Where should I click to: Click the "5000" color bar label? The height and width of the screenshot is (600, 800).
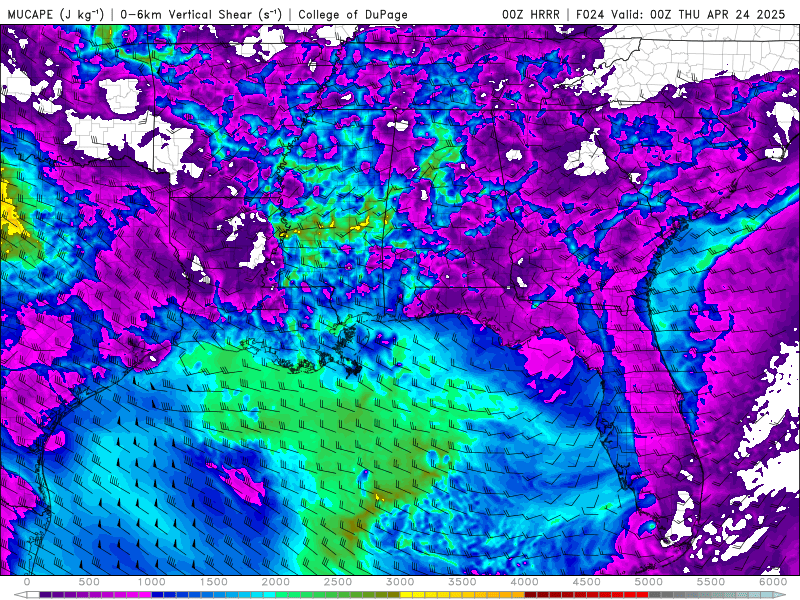[649, 582]
